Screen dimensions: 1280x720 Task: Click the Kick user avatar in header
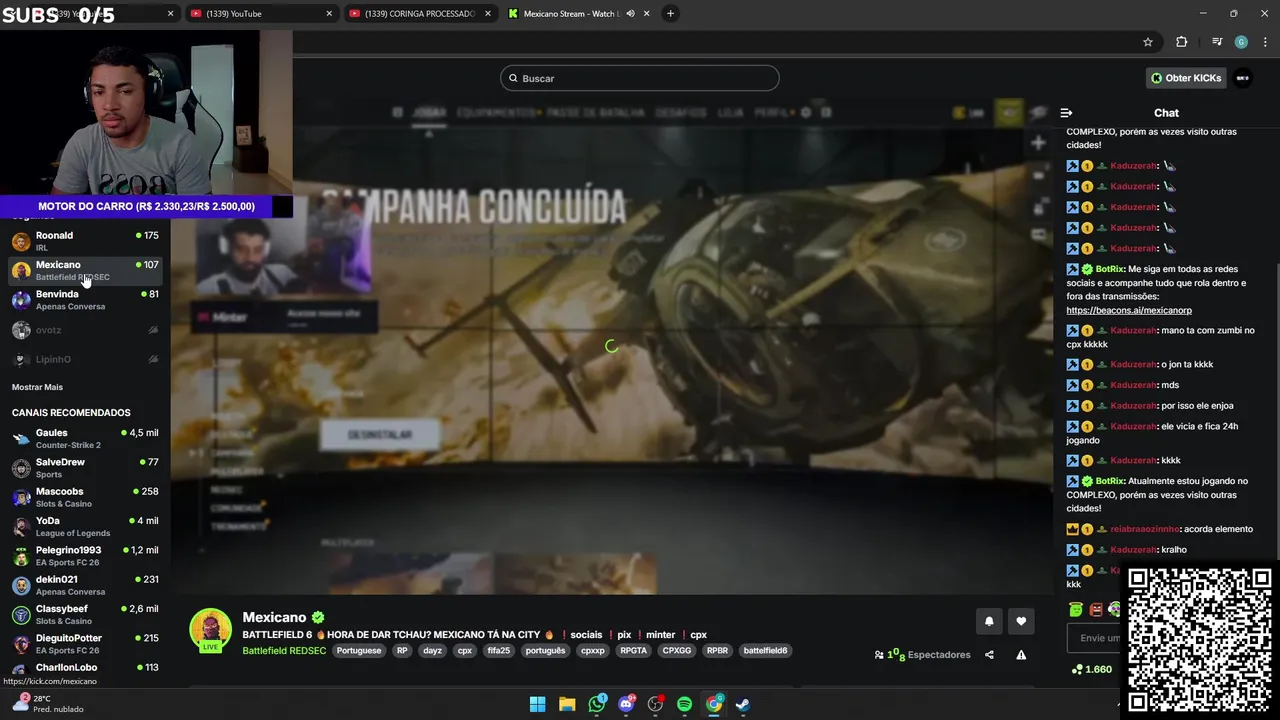(1243, 78)
